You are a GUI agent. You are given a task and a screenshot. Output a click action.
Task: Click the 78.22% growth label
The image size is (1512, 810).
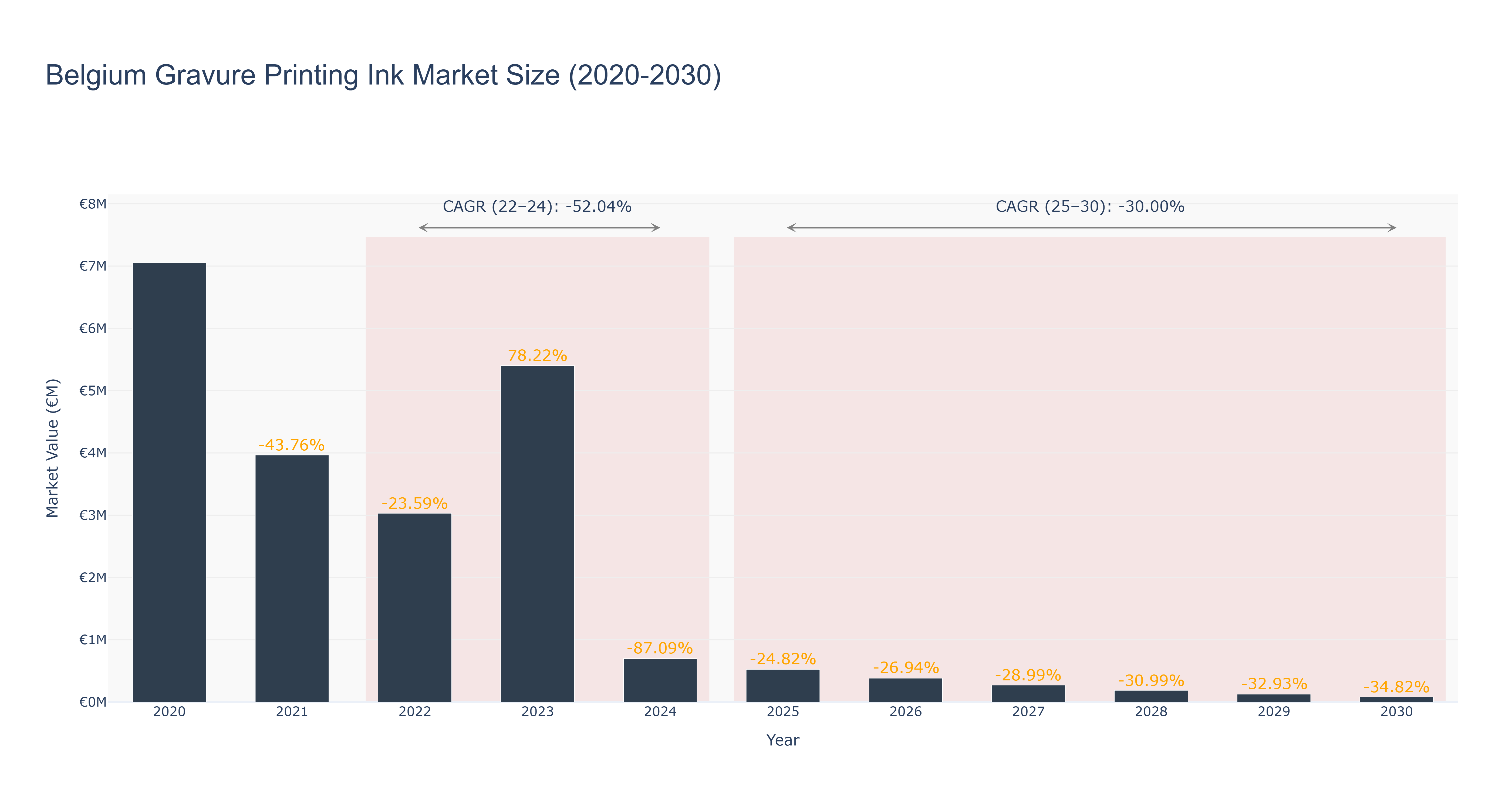click(x=537, y=356)
